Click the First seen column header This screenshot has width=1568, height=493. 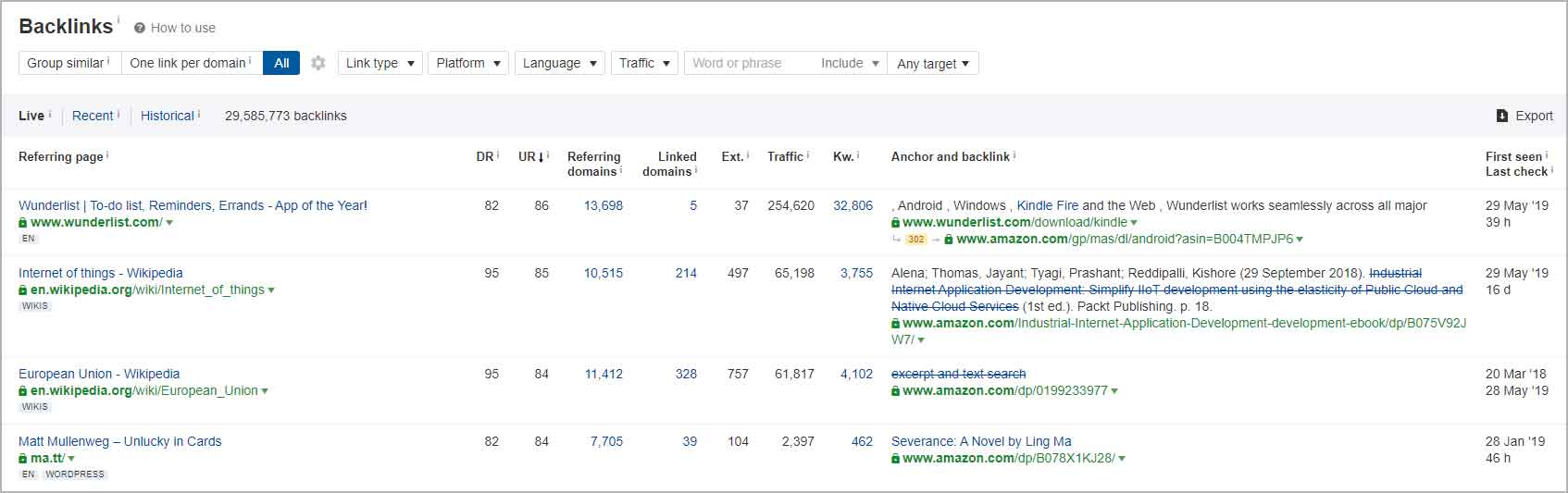(x=1514, y=156)
